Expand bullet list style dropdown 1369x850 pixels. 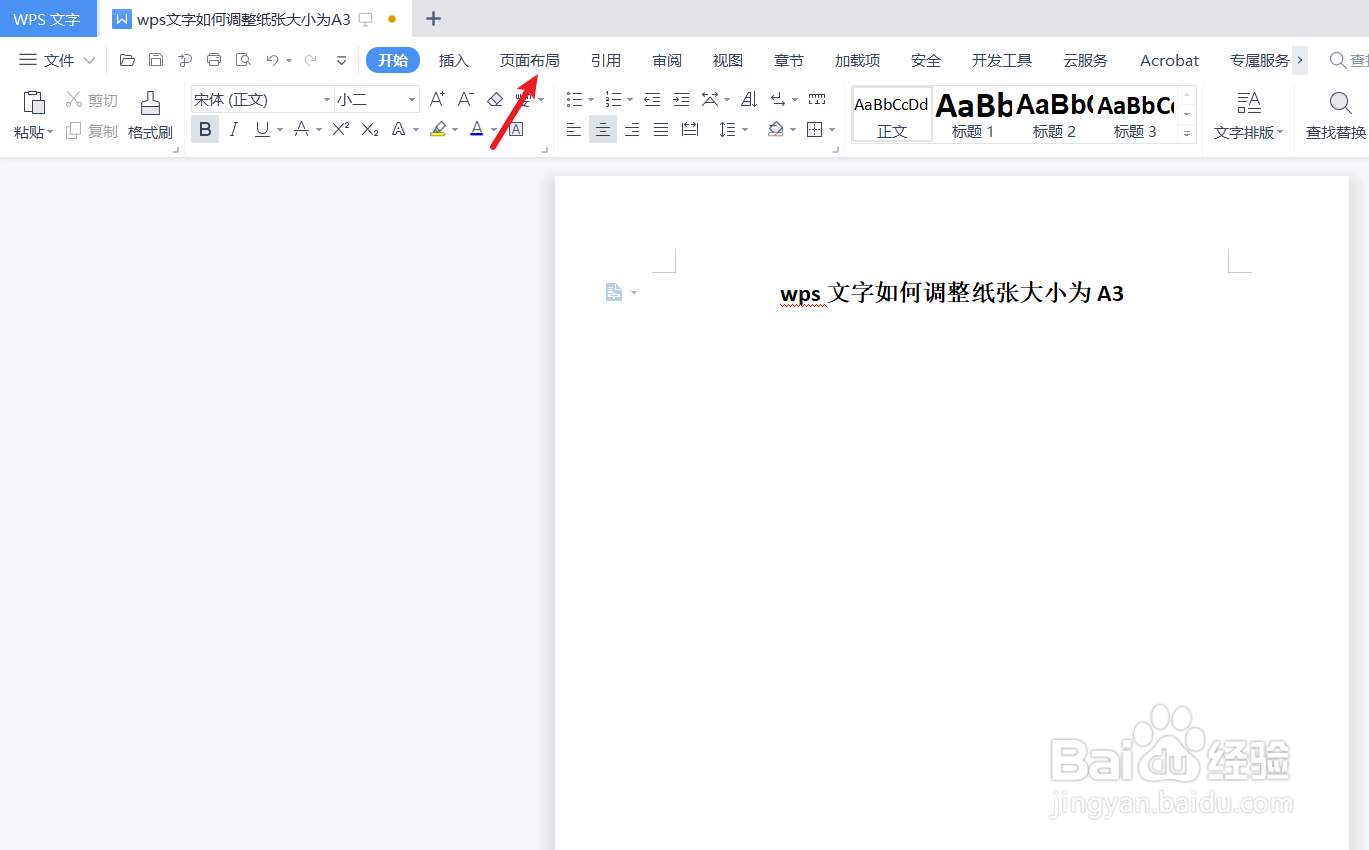[x=591, y=100]
